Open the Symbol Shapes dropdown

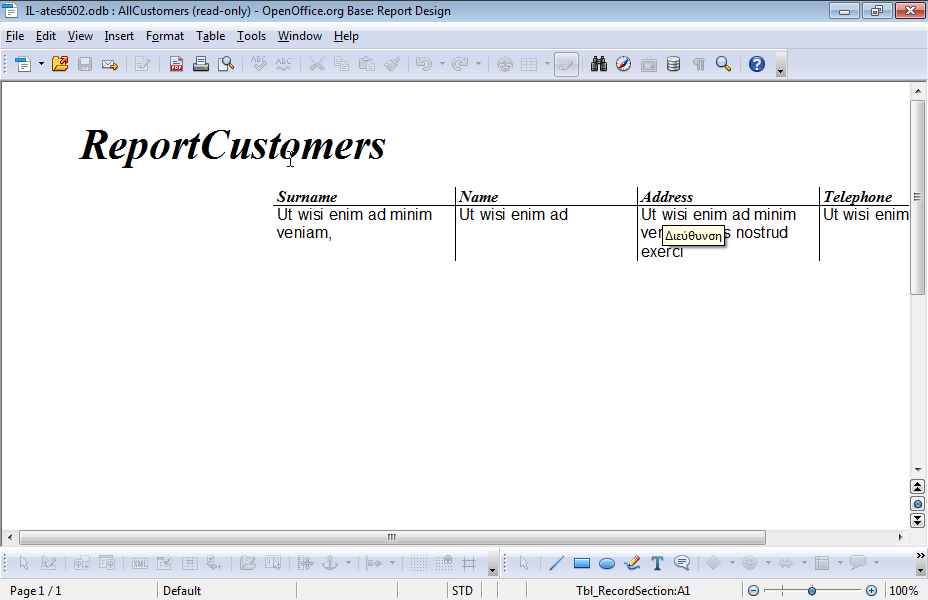point(768,563)
